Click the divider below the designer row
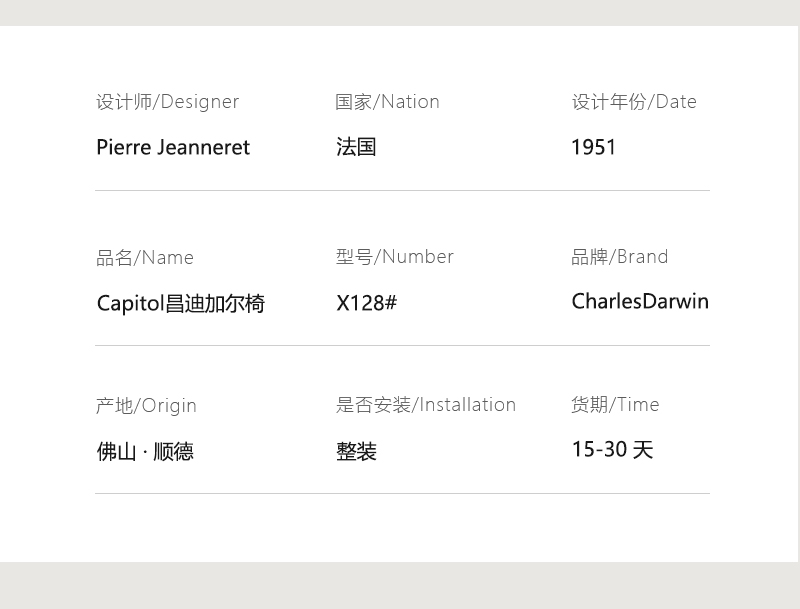This screenshot has height=609, width=800. [402, 190]
